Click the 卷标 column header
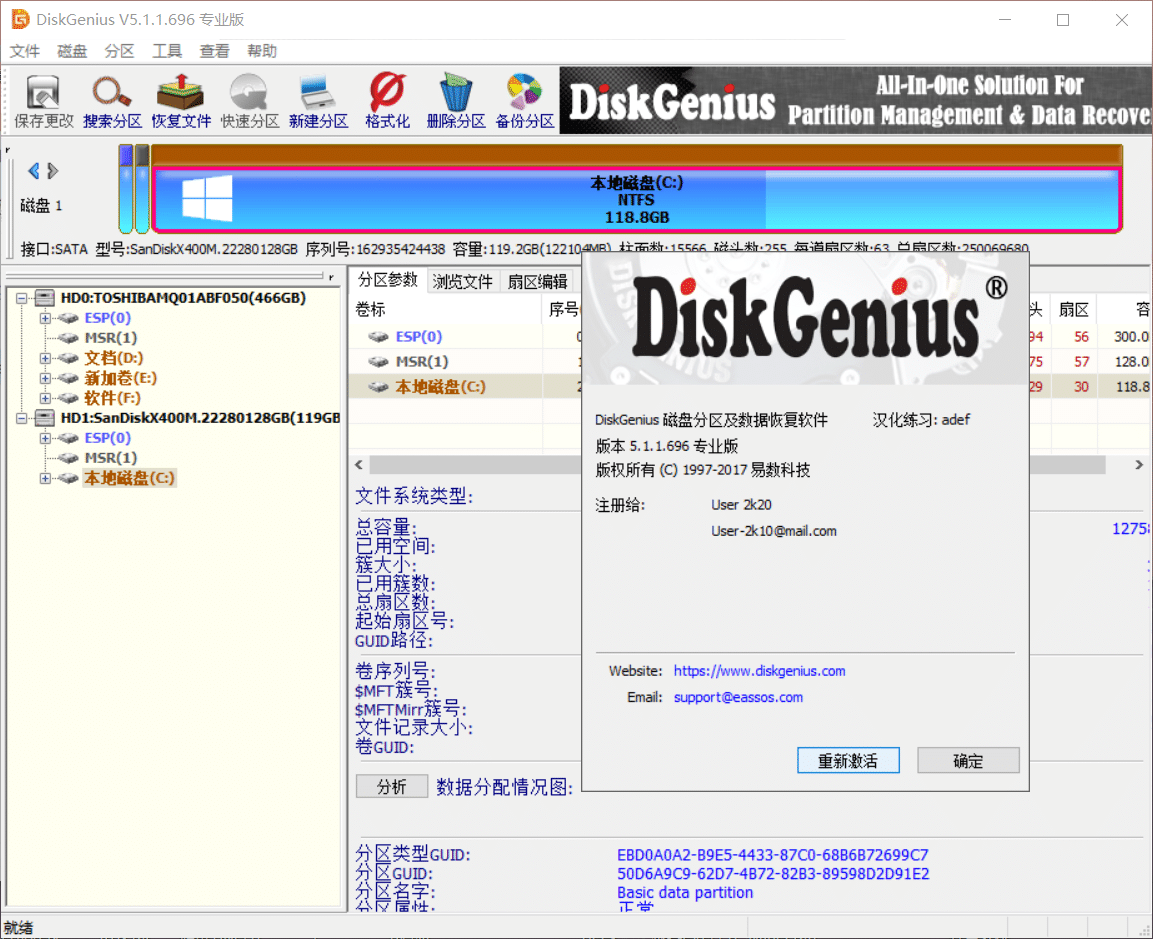This screenshot has width=1153, height=939. point(447,310)
